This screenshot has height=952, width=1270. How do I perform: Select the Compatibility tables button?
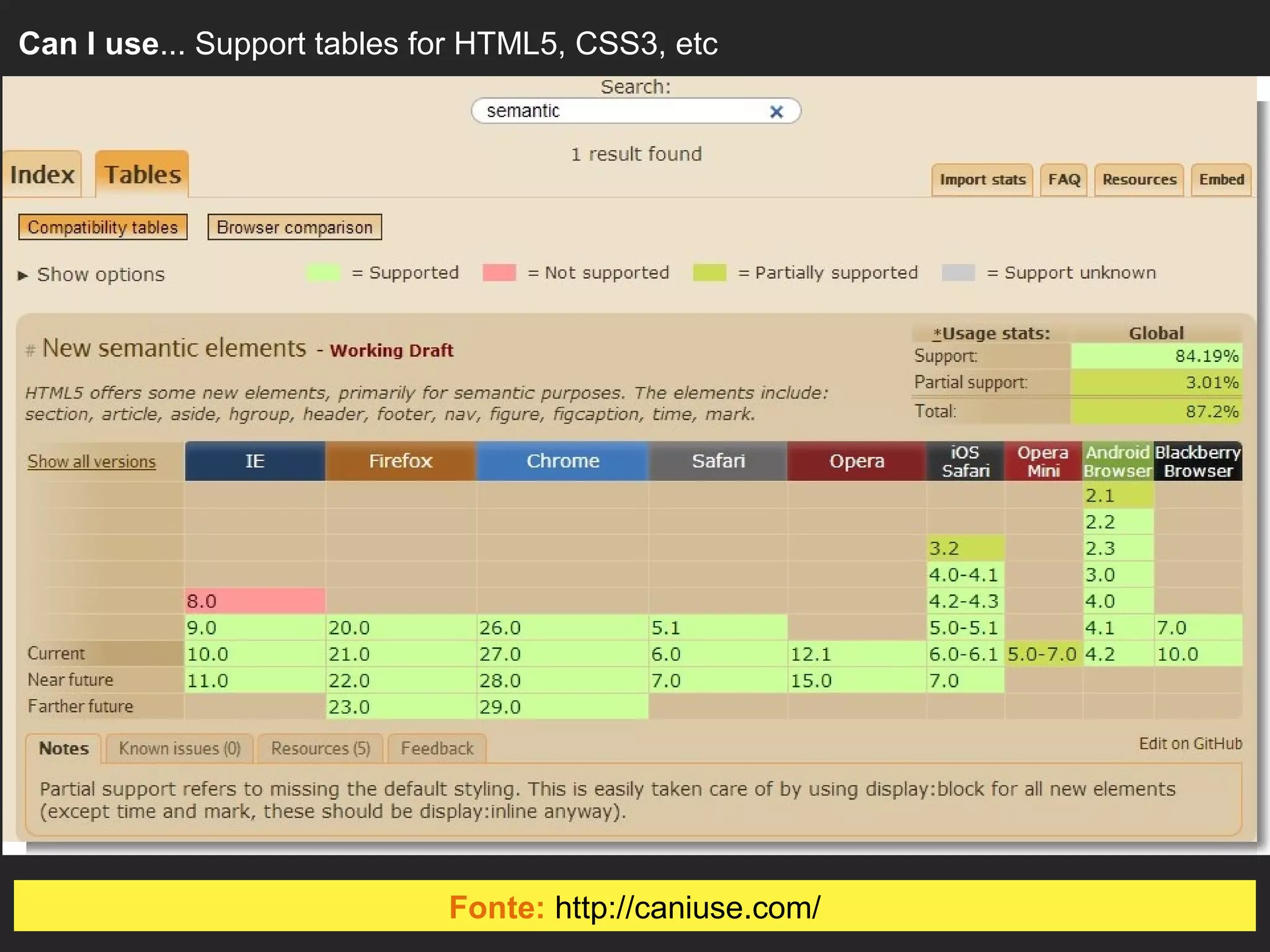tap(103, 227)
